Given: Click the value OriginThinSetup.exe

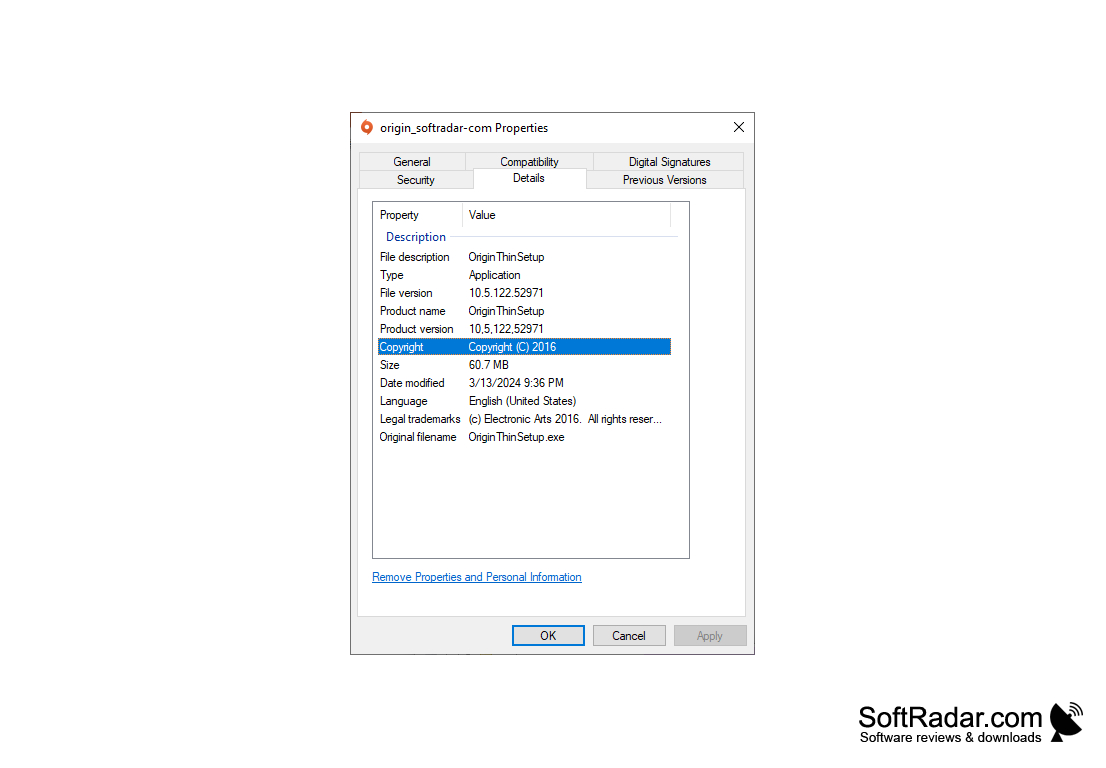Looking at the screenshot, I should point(516,437).
